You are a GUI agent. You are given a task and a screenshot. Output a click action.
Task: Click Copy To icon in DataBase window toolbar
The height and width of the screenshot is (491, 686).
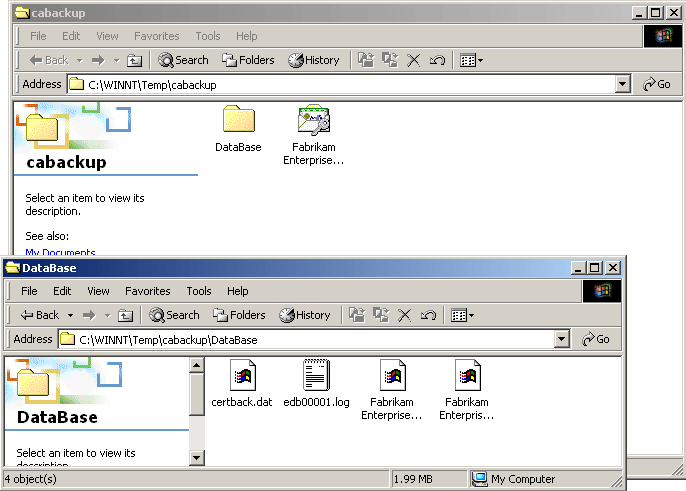(x=380, y=315)
